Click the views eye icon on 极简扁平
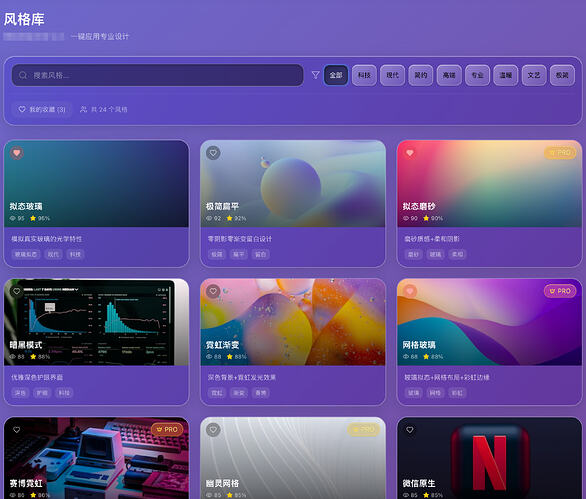Screen dimensions: 586x499 (x=209, y=218)
